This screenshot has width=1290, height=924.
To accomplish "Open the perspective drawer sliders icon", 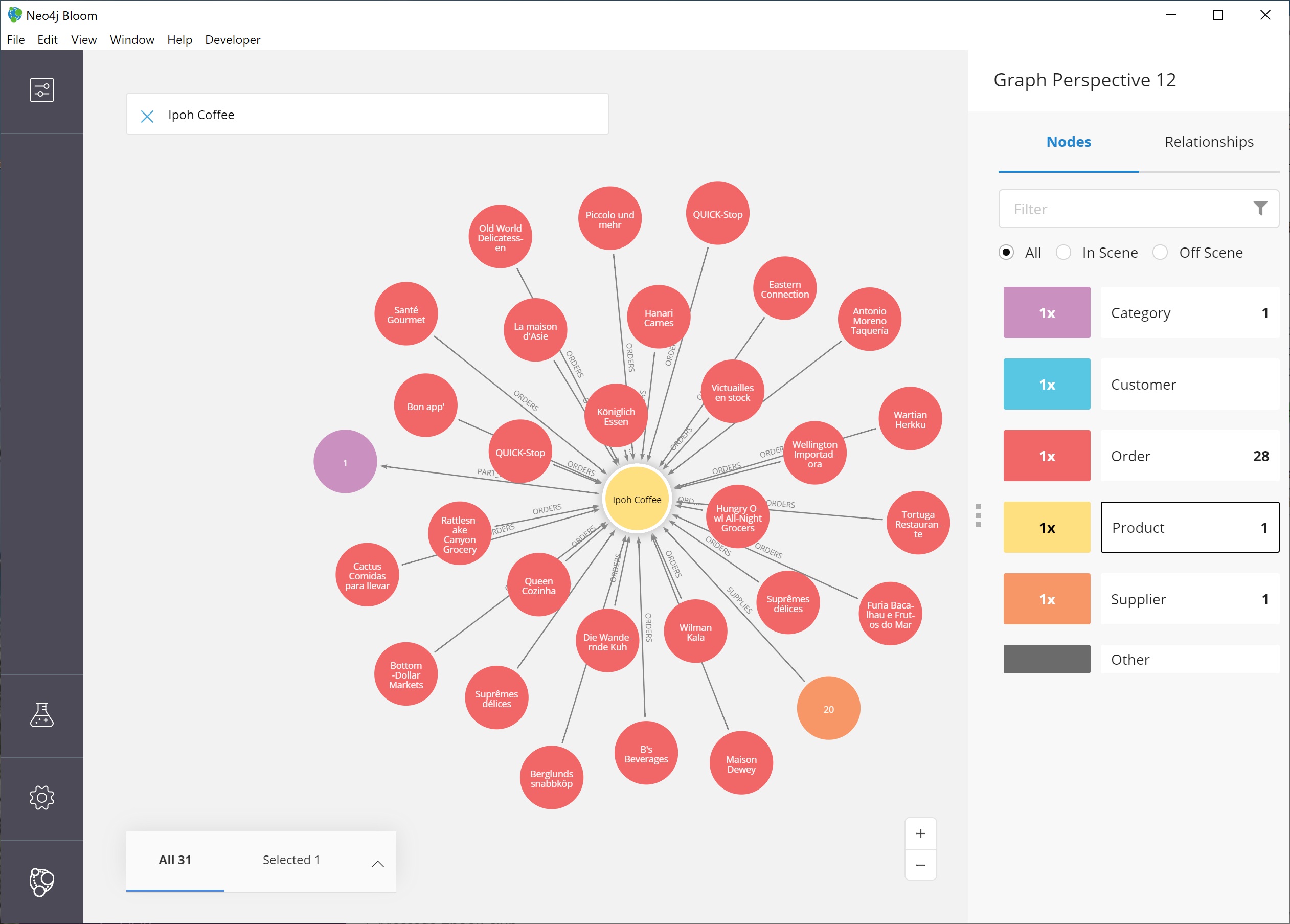I will (41, 90).
